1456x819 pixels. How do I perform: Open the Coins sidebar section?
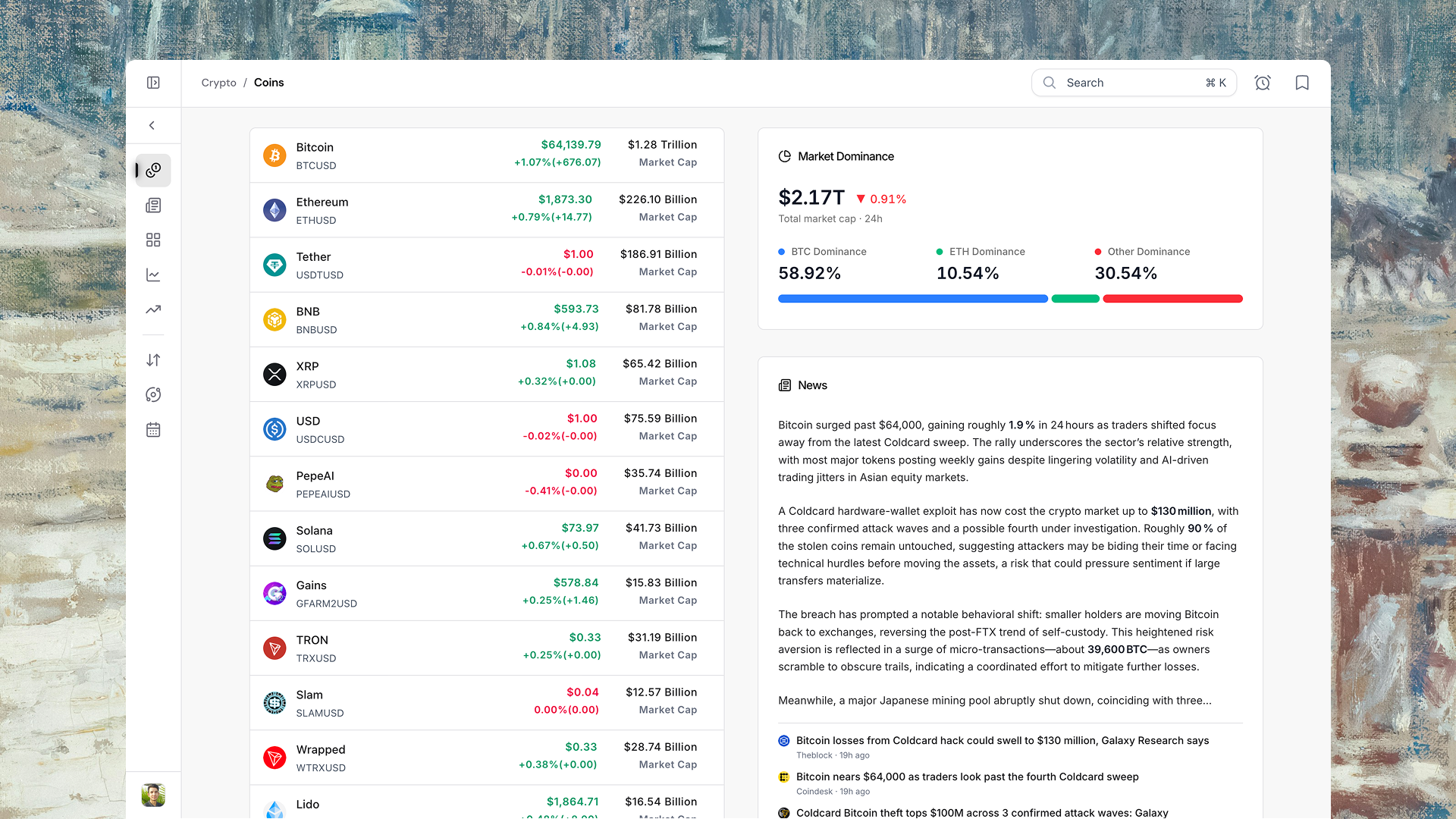coord(153,171)
